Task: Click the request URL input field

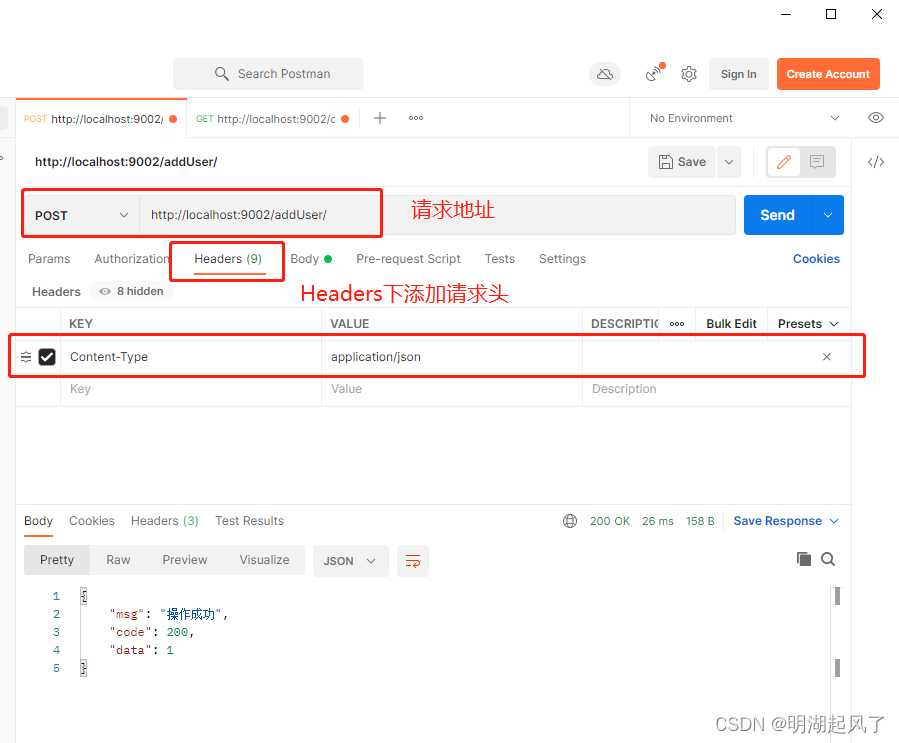Action: (437, 215)
